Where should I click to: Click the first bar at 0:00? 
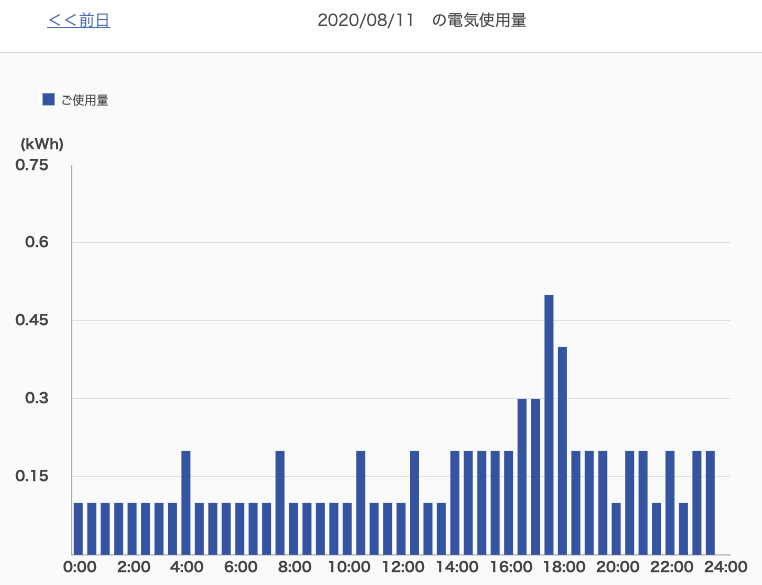(78, 528)
